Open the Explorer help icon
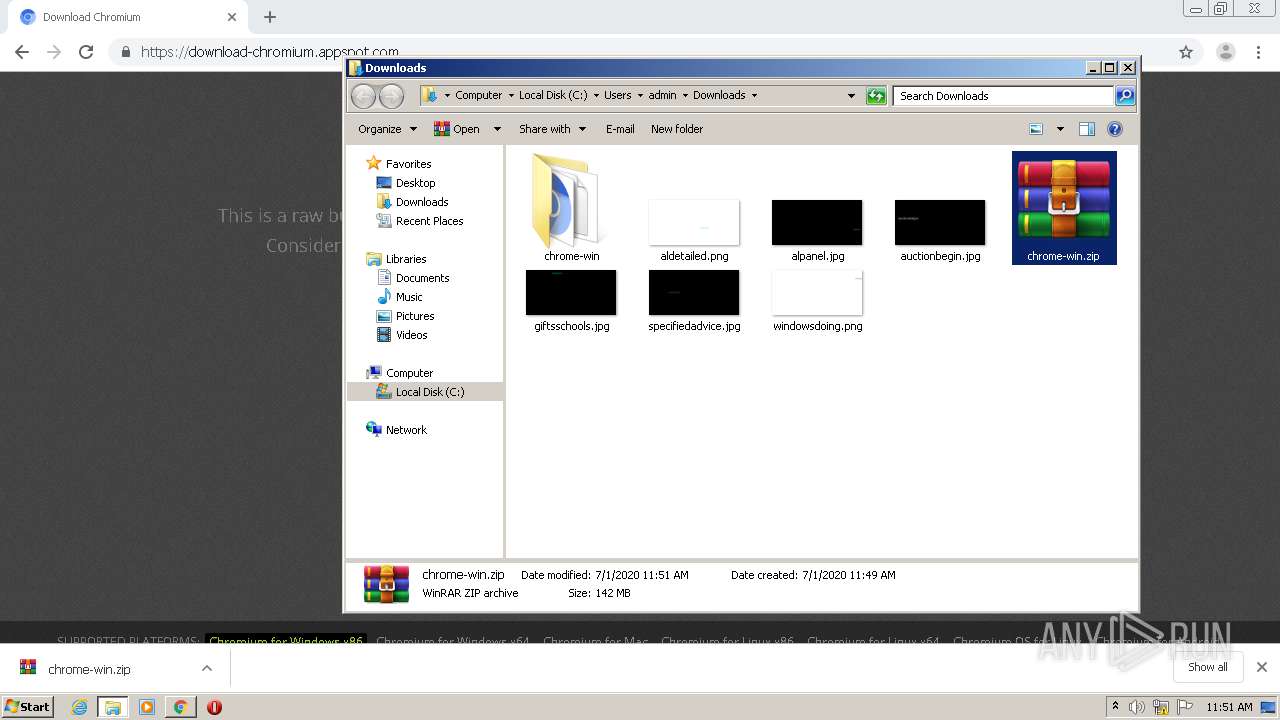The width and height of the screenshot is (1280, 720). (1115, 129)
